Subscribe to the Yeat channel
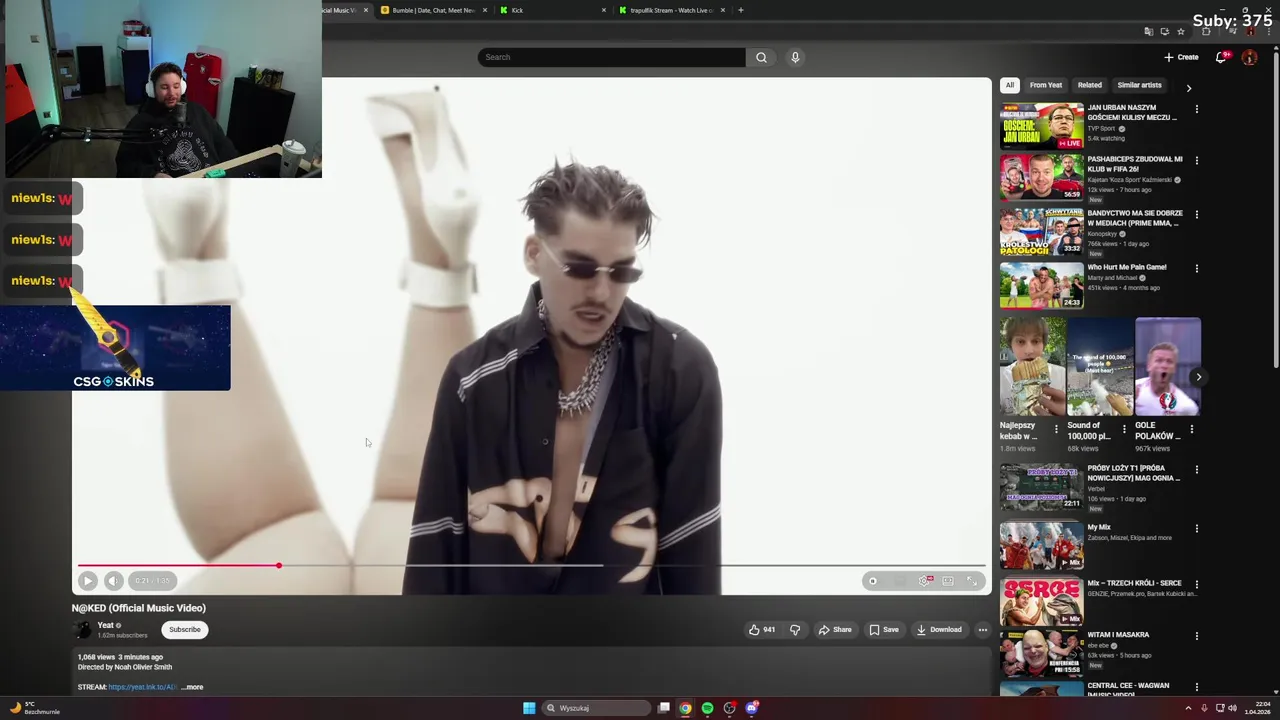1280x720 pixels. click(185, 630)
